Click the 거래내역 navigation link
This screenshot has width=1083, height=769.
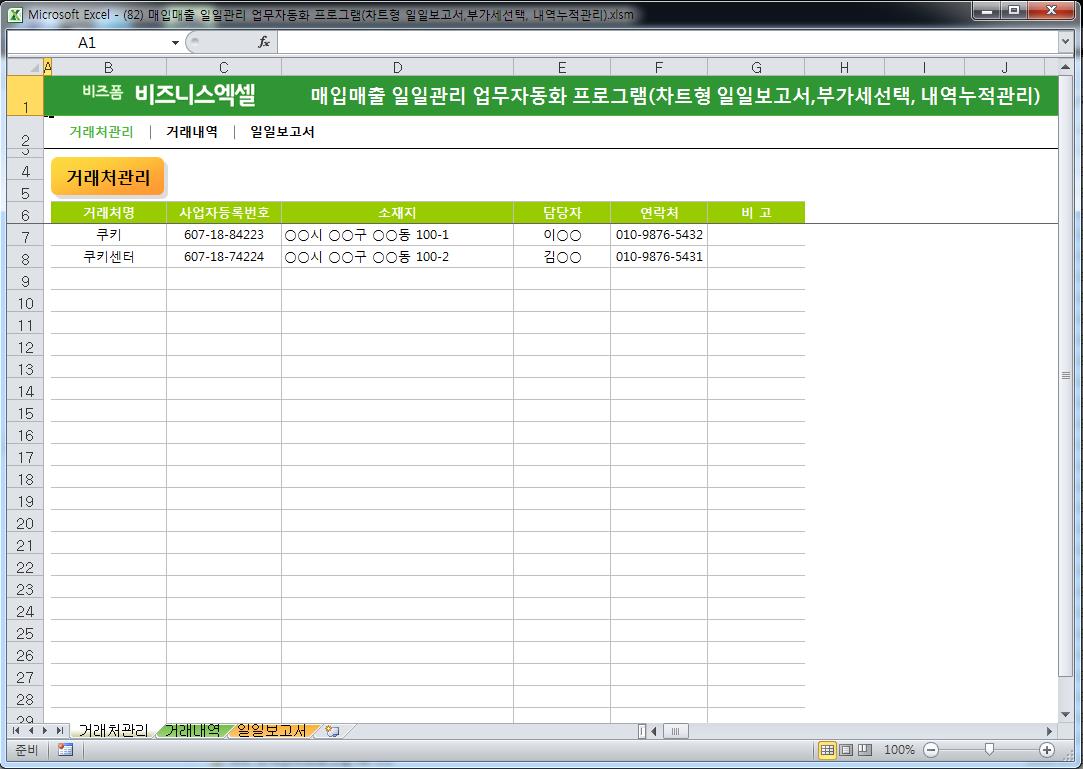coord(191,132)
